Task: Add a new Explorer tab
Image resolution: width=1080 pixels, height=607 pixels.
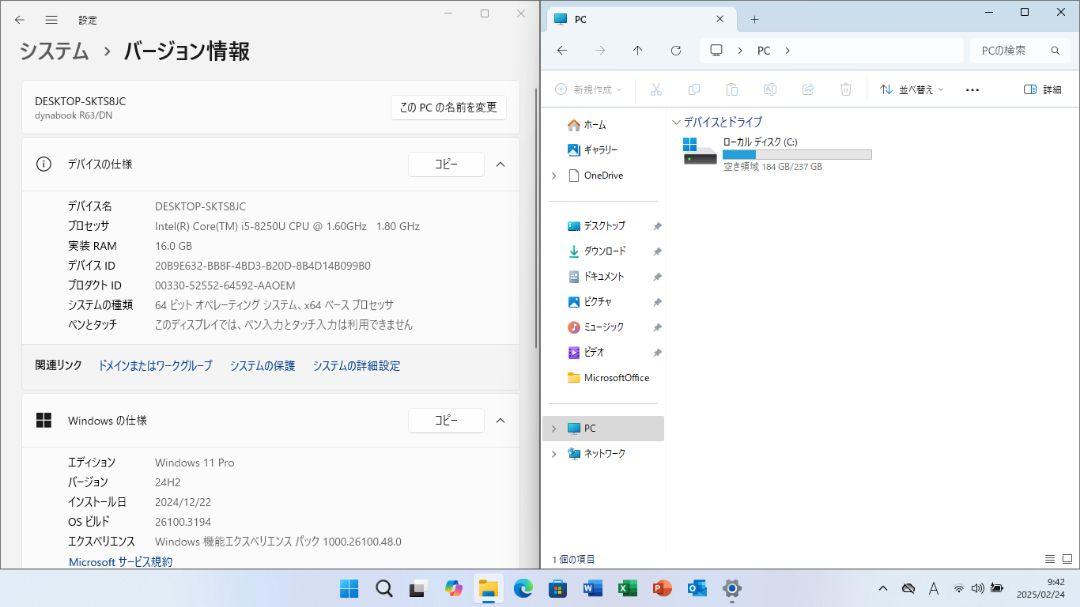Action: click(754, 19)
